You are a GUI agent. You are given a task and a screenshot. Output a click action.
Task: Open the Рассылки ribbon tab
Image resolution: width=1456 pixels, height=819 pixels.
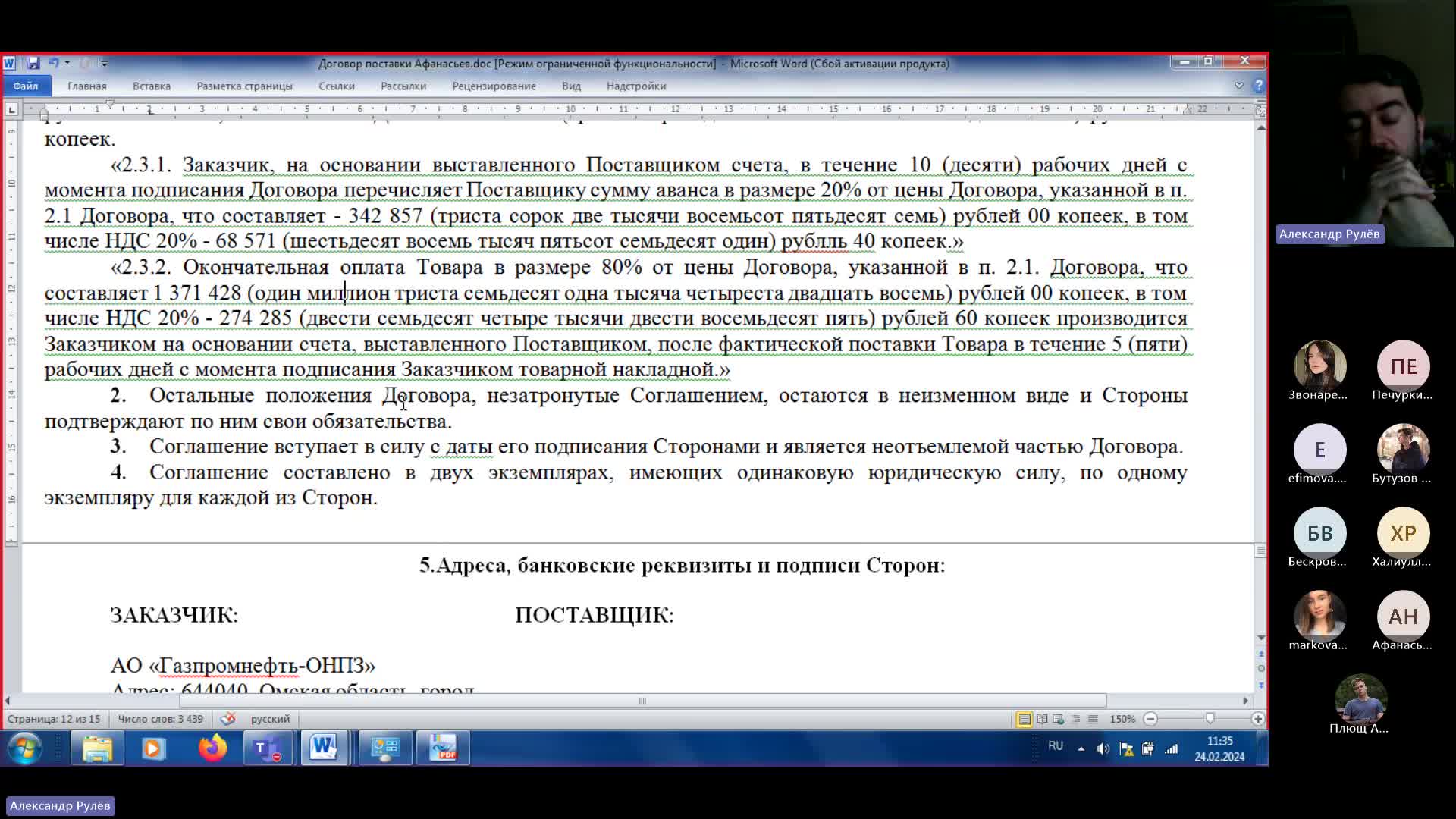pos(403,86)
